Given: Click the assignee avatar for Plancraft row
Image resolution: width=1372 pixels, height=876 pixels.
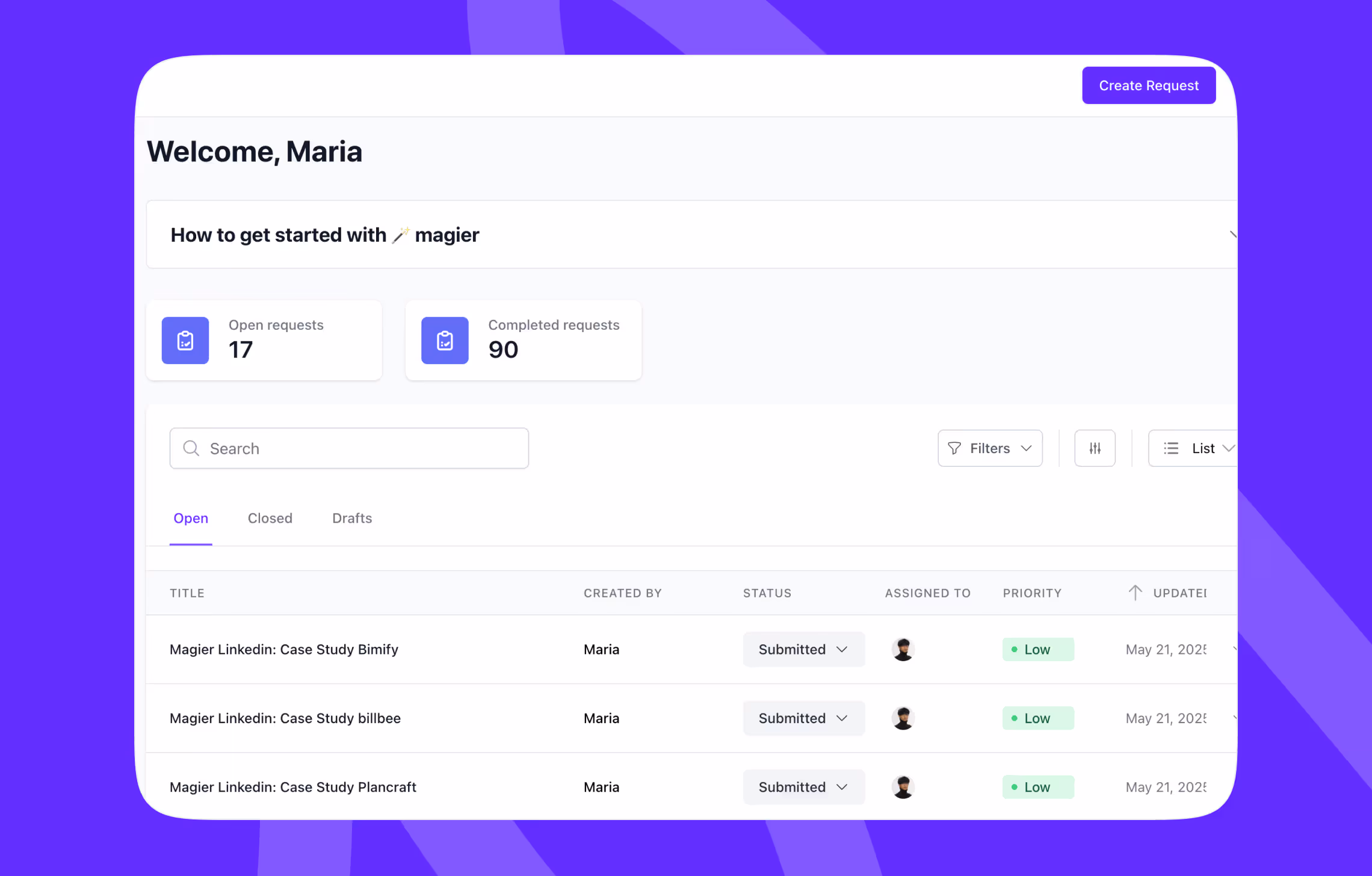Looking at the screenshot, I should tap(903, 787).
